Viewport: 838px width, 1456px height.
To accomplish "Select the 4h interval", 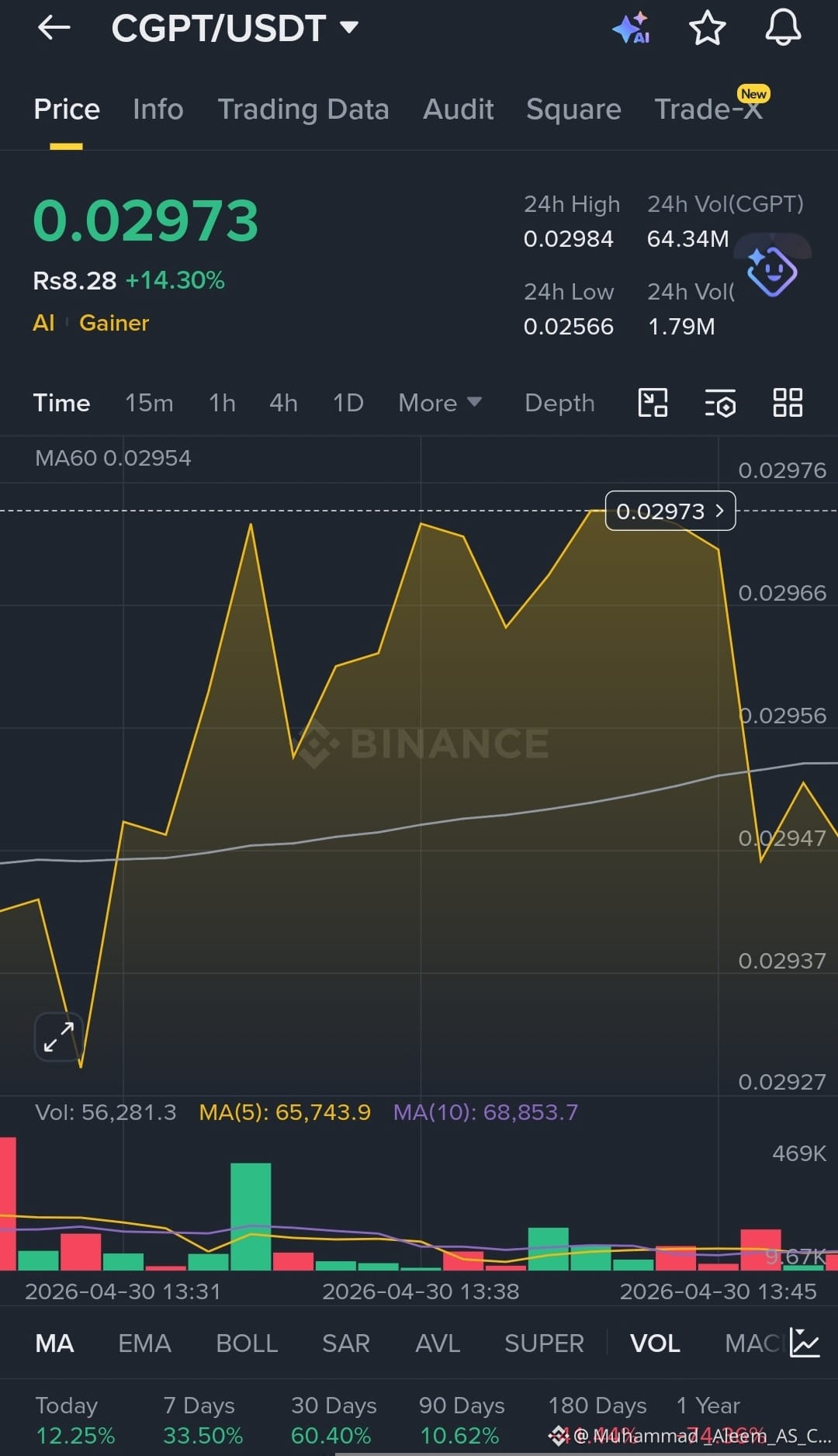I will [x=283, y=403].
